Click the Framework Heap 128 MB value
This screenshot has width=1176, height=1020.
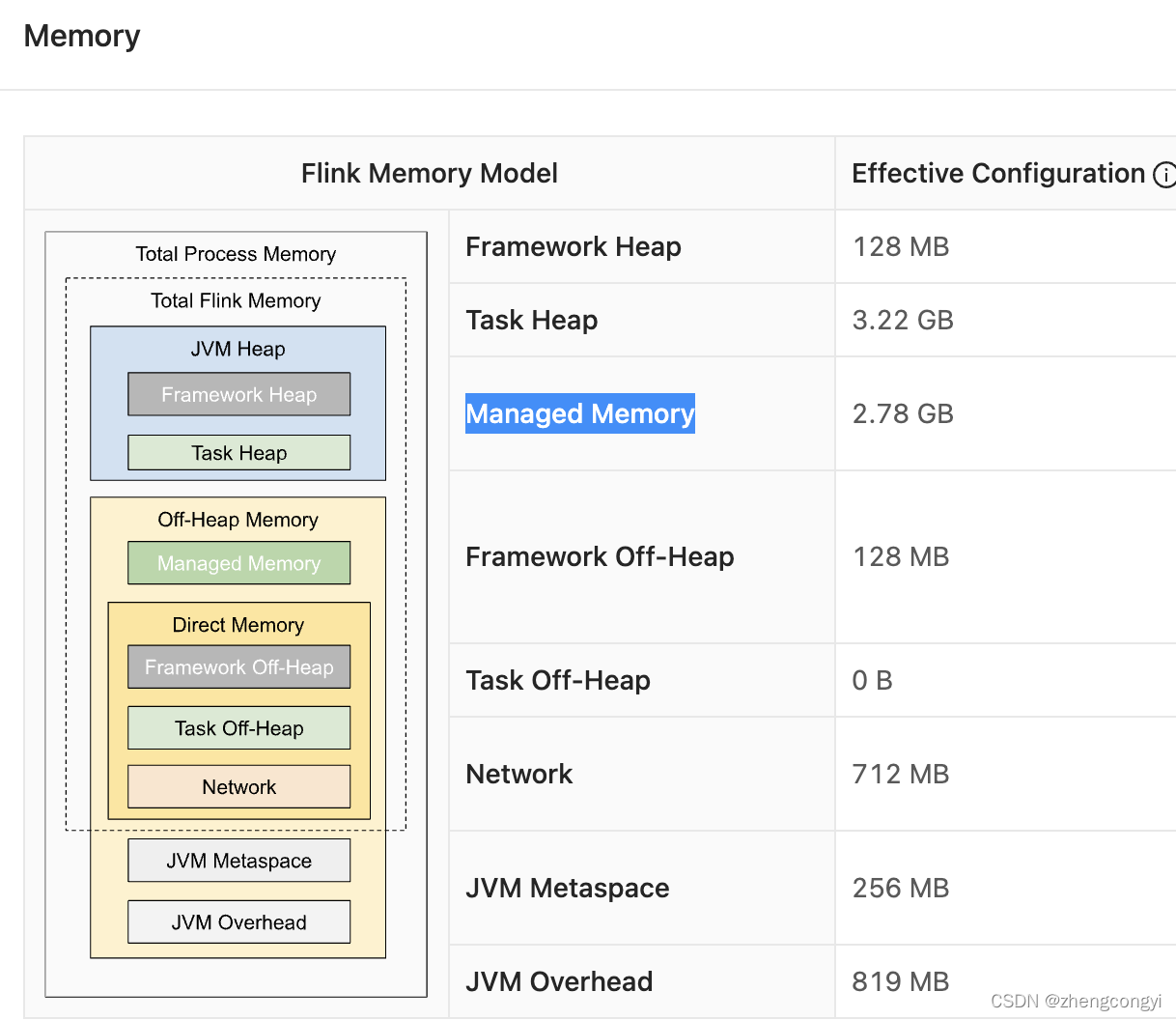click(x=901, y=247)
